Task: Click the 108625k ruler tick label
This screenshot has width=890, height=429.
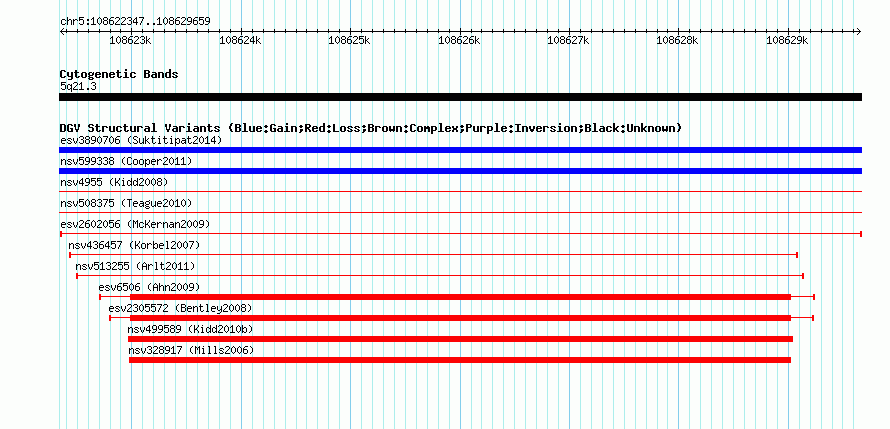Action: tap(350, 40)
